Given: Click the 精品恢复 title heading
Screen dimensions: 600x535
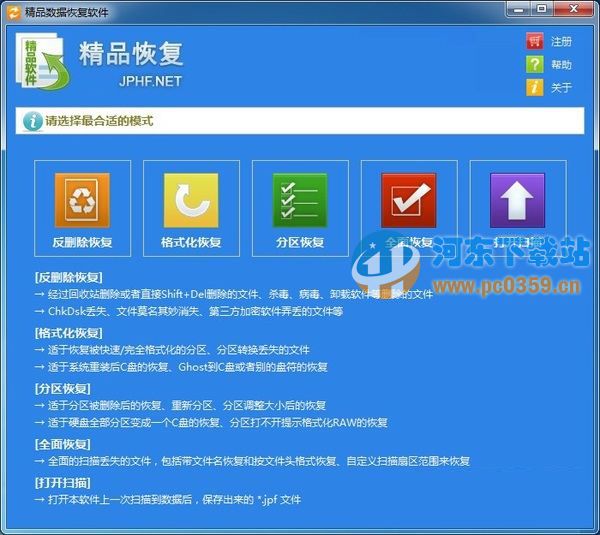Looking at the screenshot, I should [x=131, y=54].
